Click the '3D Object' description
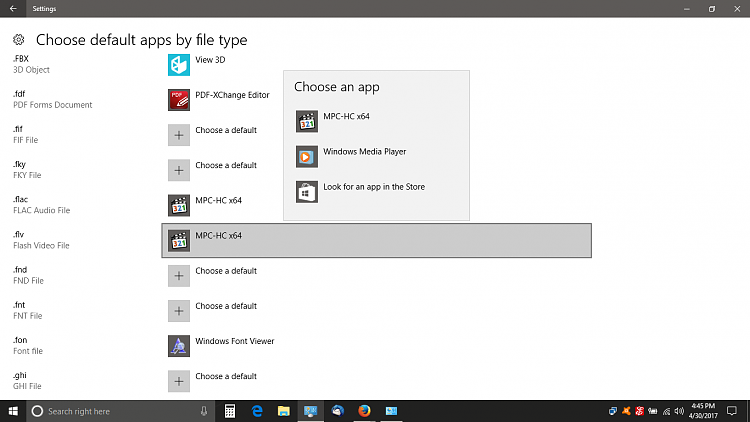 (x=31, y=70)
